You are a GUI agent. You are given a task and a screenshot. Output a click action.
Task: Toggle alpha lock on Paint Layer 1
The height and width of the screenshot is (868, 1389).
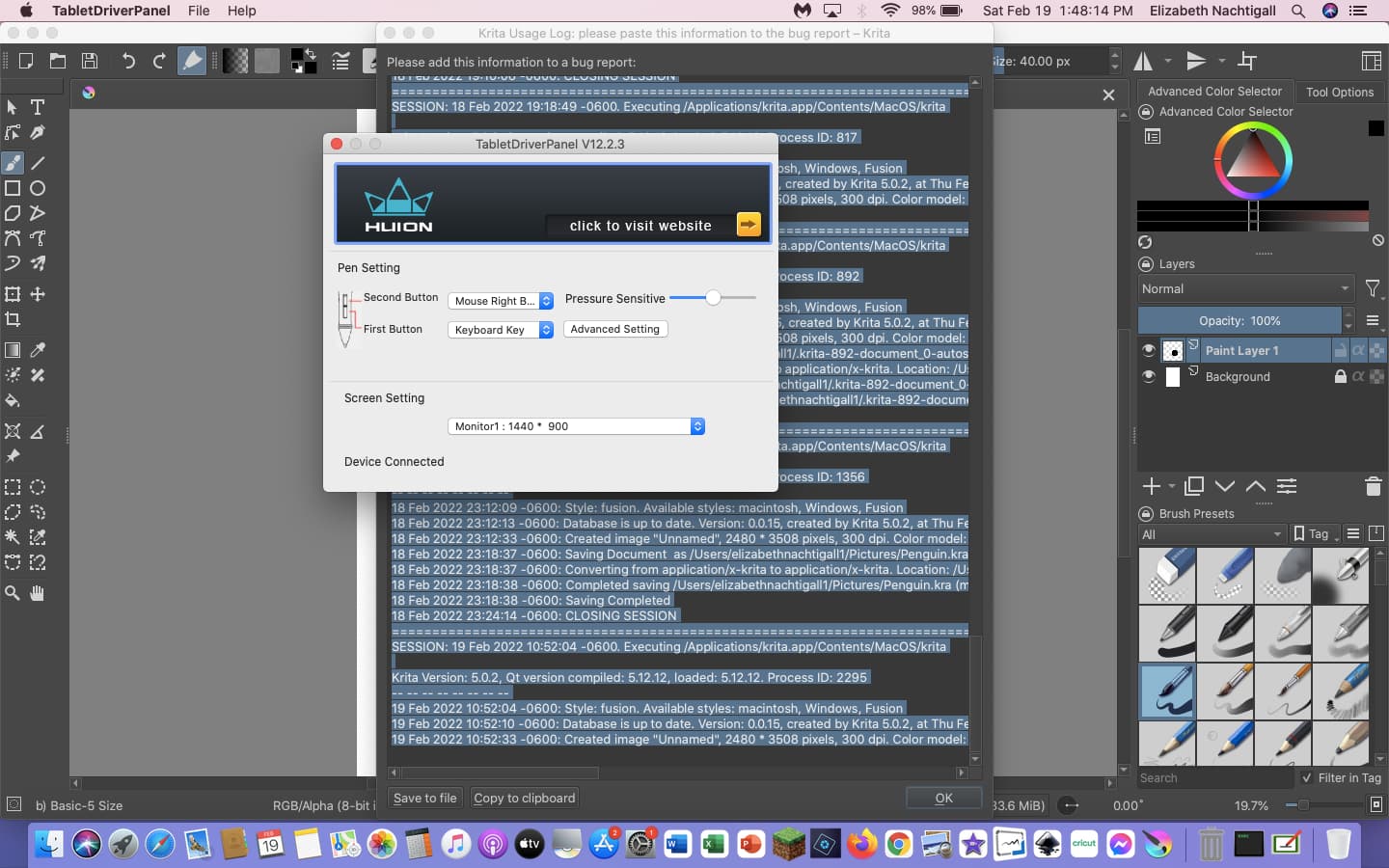click(1358, 350)
